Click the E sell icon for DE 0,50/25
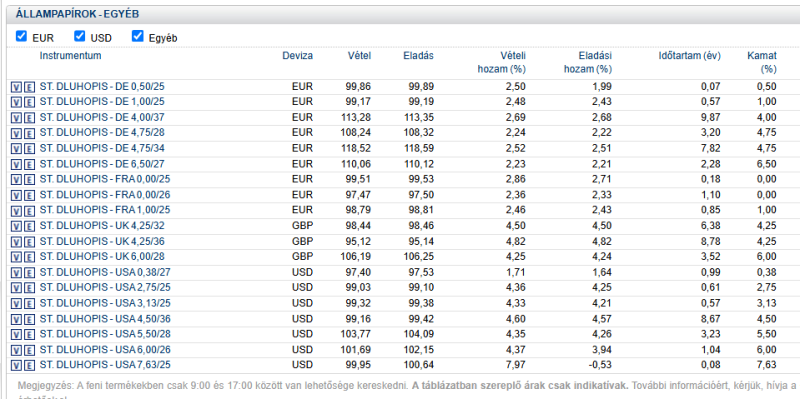This screenshot has width=800, height=399. pos(29,87)
